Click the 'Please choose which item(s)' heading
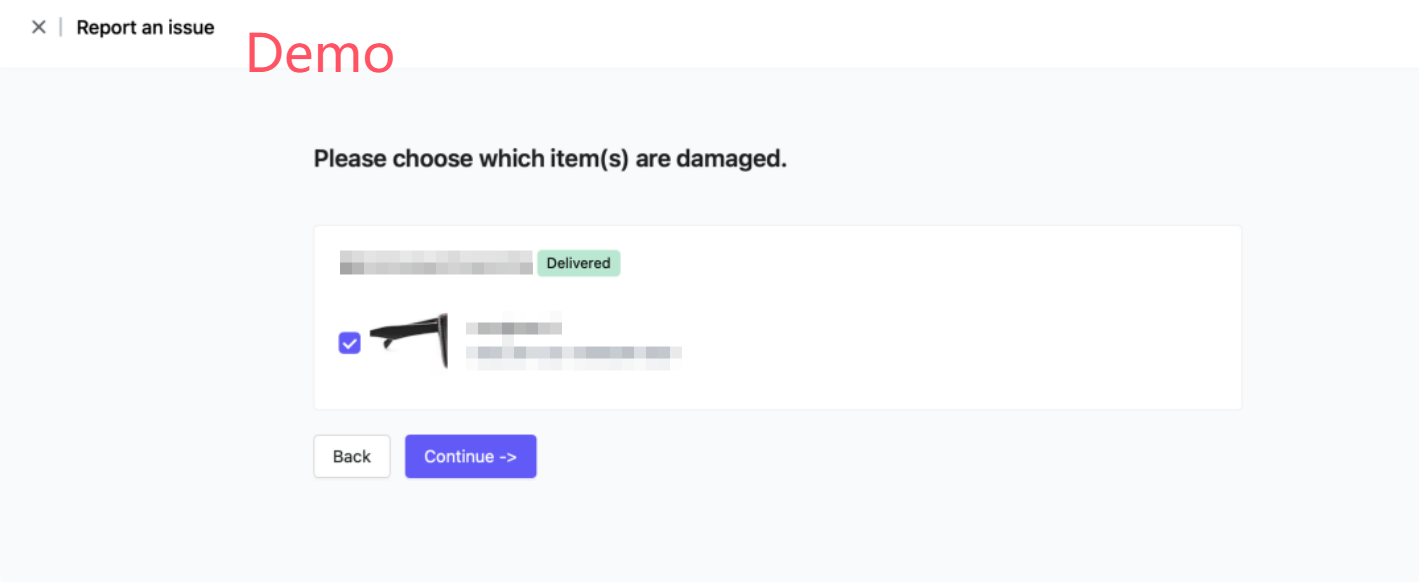 550,158
